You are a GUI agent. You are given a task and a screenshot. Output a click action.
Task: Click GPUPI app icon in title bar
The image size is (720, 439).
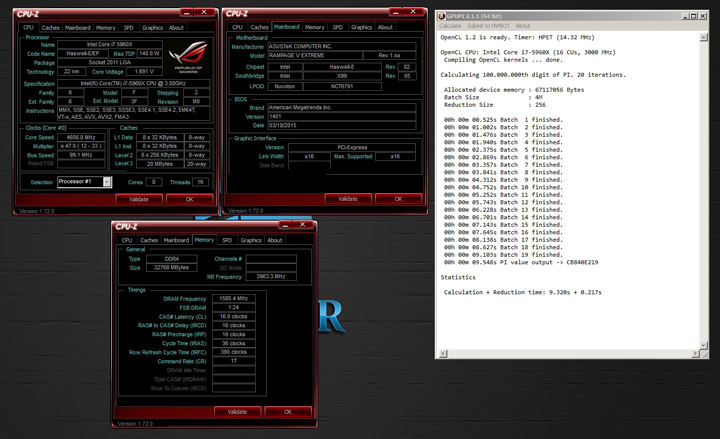coord(442,16)
